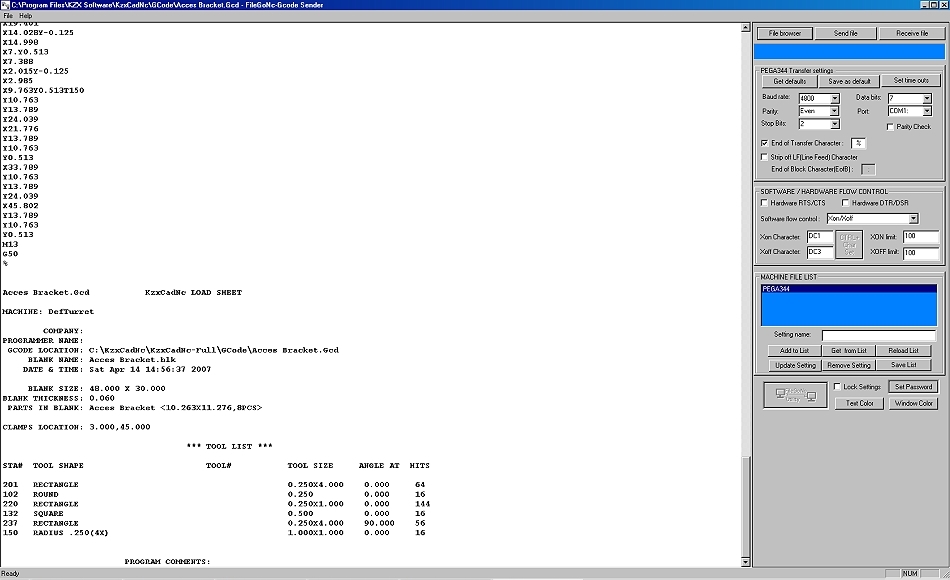This screenshot has height=580, width=950.
Task: Click the file utility computers icon button
Action: coord(795,395)
